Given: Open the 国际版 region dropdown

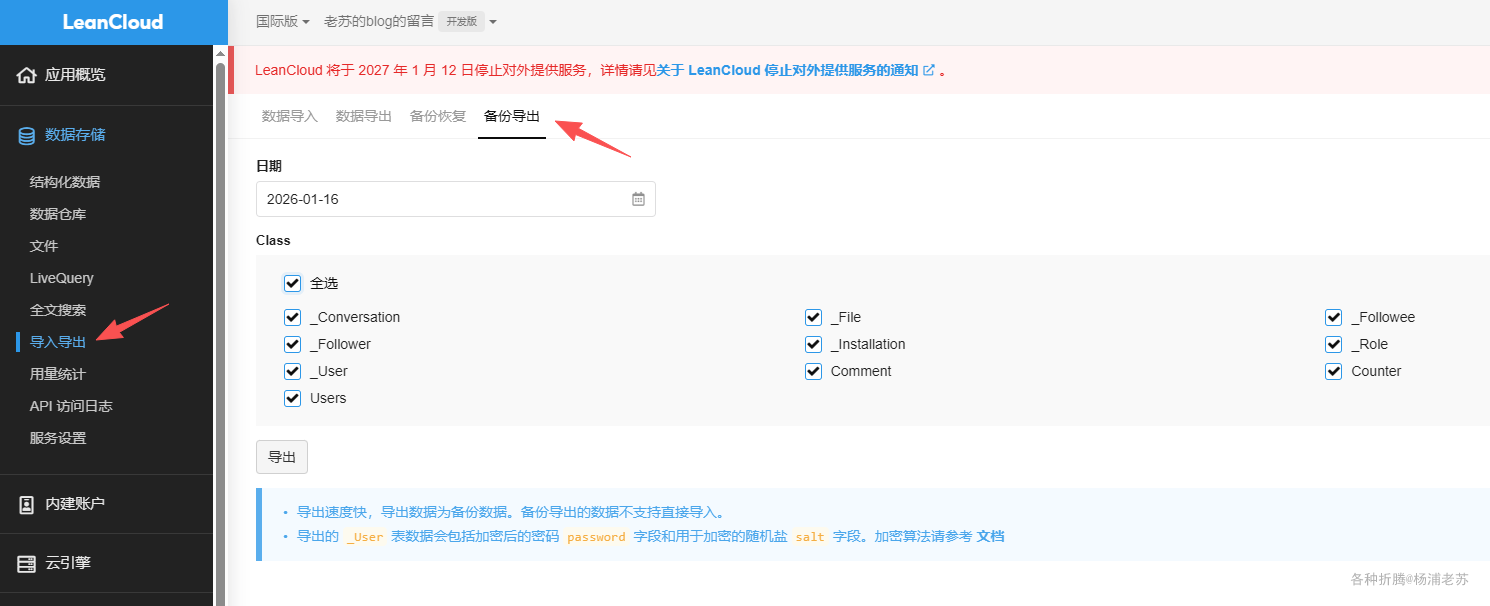Looking at the screenshot, I should 283,21.
